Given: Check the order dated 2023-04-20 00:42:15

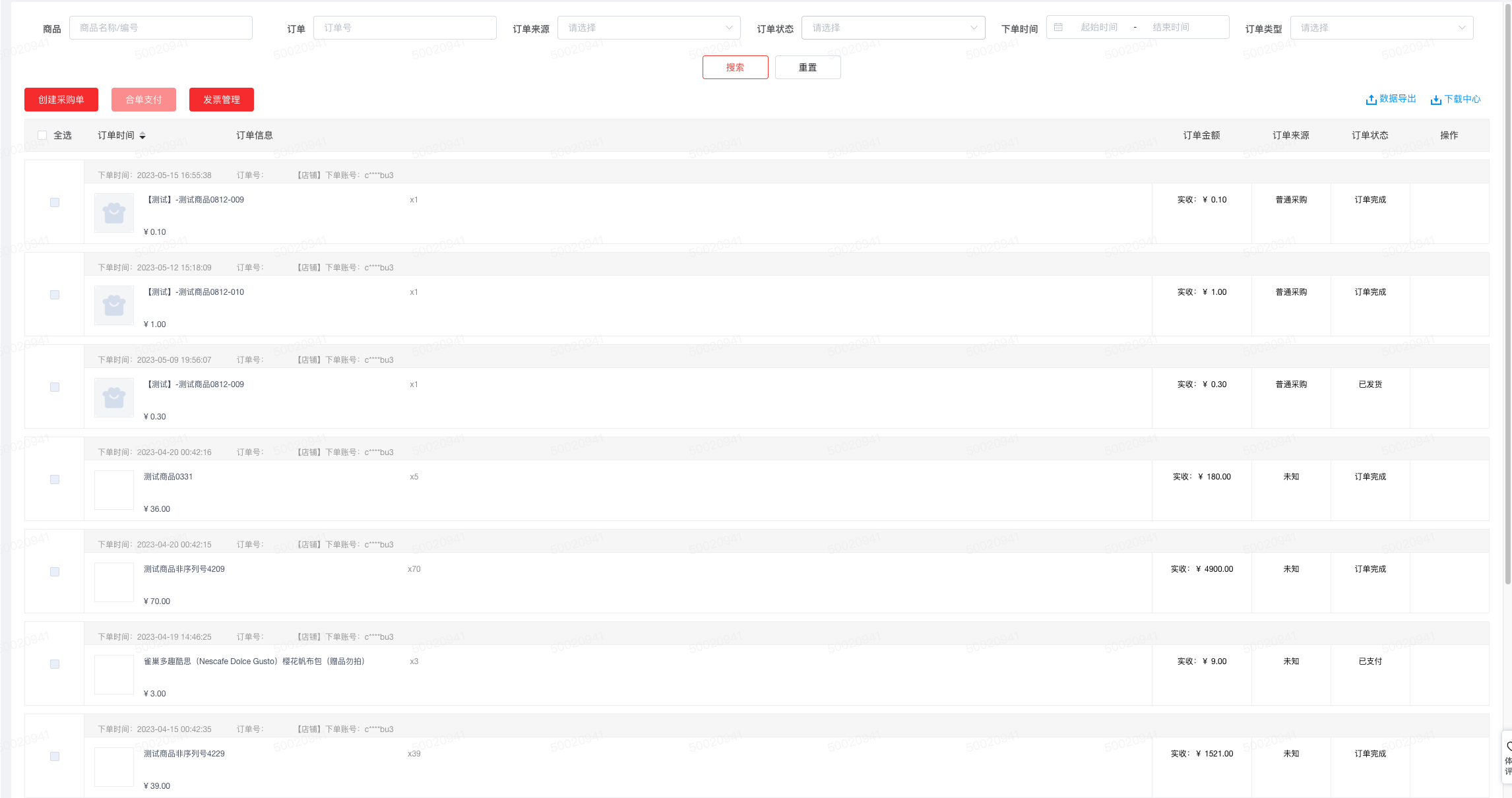Looking at the screenshot, I should (55, 572).
